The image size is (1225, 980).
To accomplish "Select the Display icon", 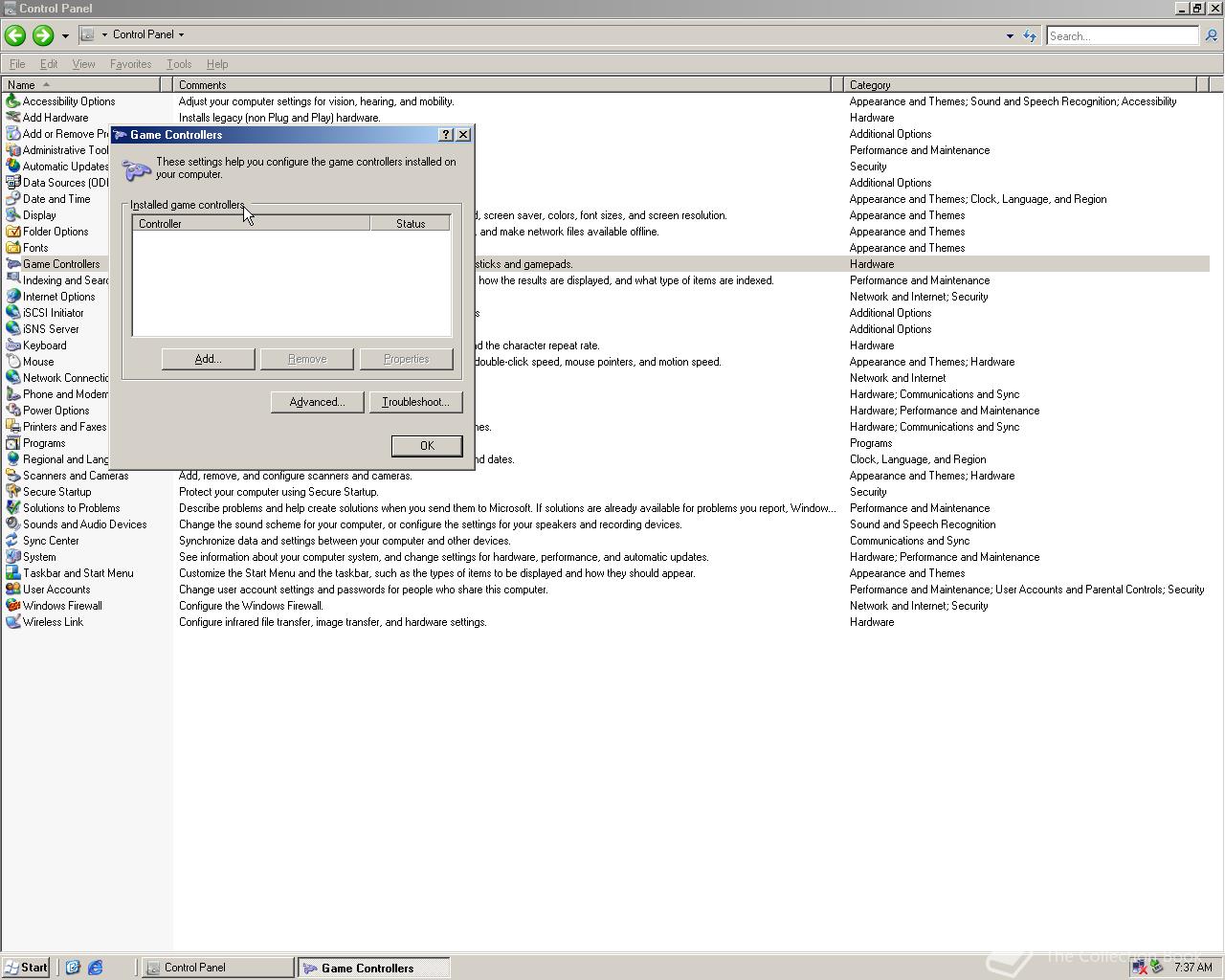I will (x=12, y=215).
